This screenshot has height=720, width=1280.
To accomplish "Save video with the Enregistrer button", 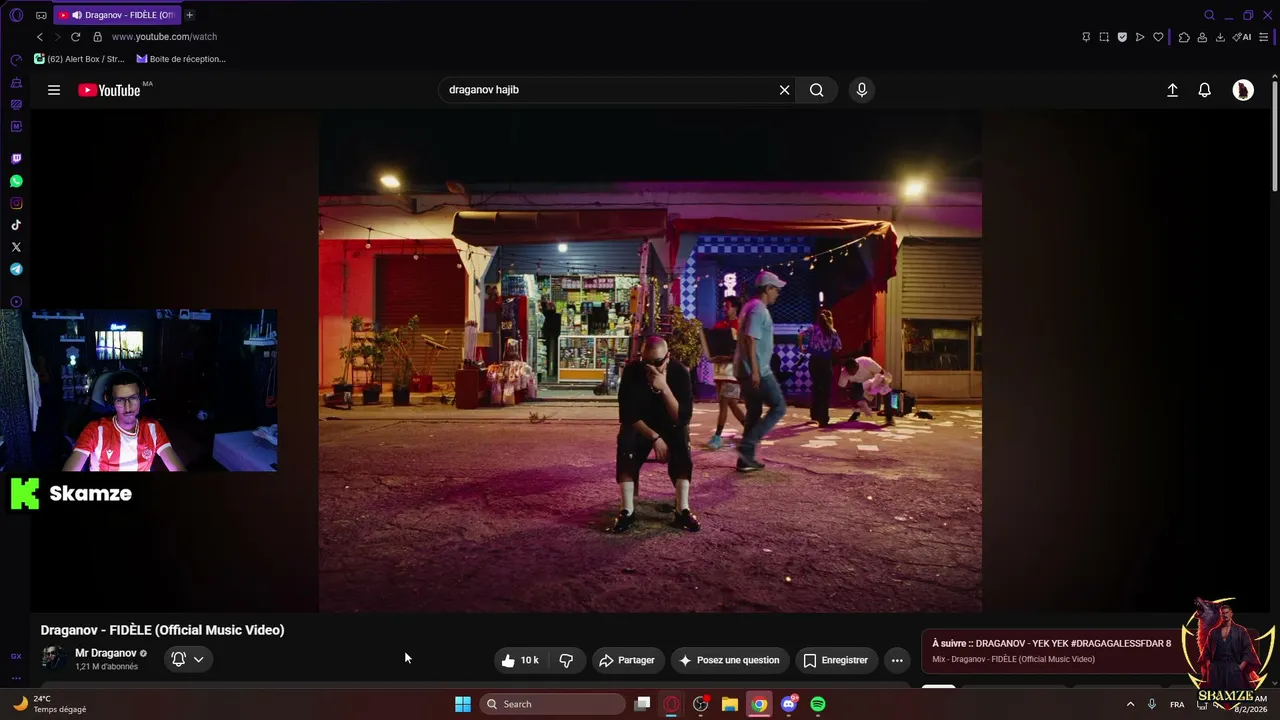I will [x=836, y=660].
